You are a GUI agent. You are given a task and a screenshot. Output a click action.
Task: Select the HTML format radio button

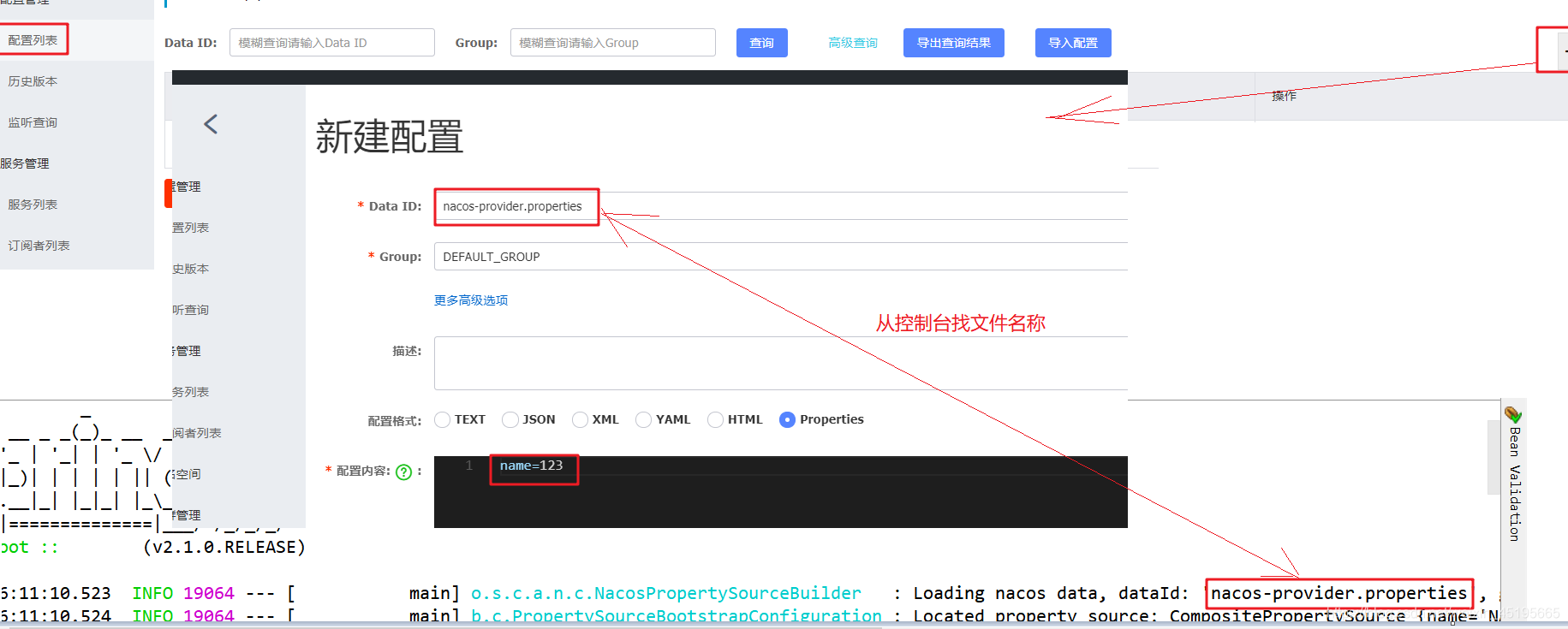[x=715, y=419]
